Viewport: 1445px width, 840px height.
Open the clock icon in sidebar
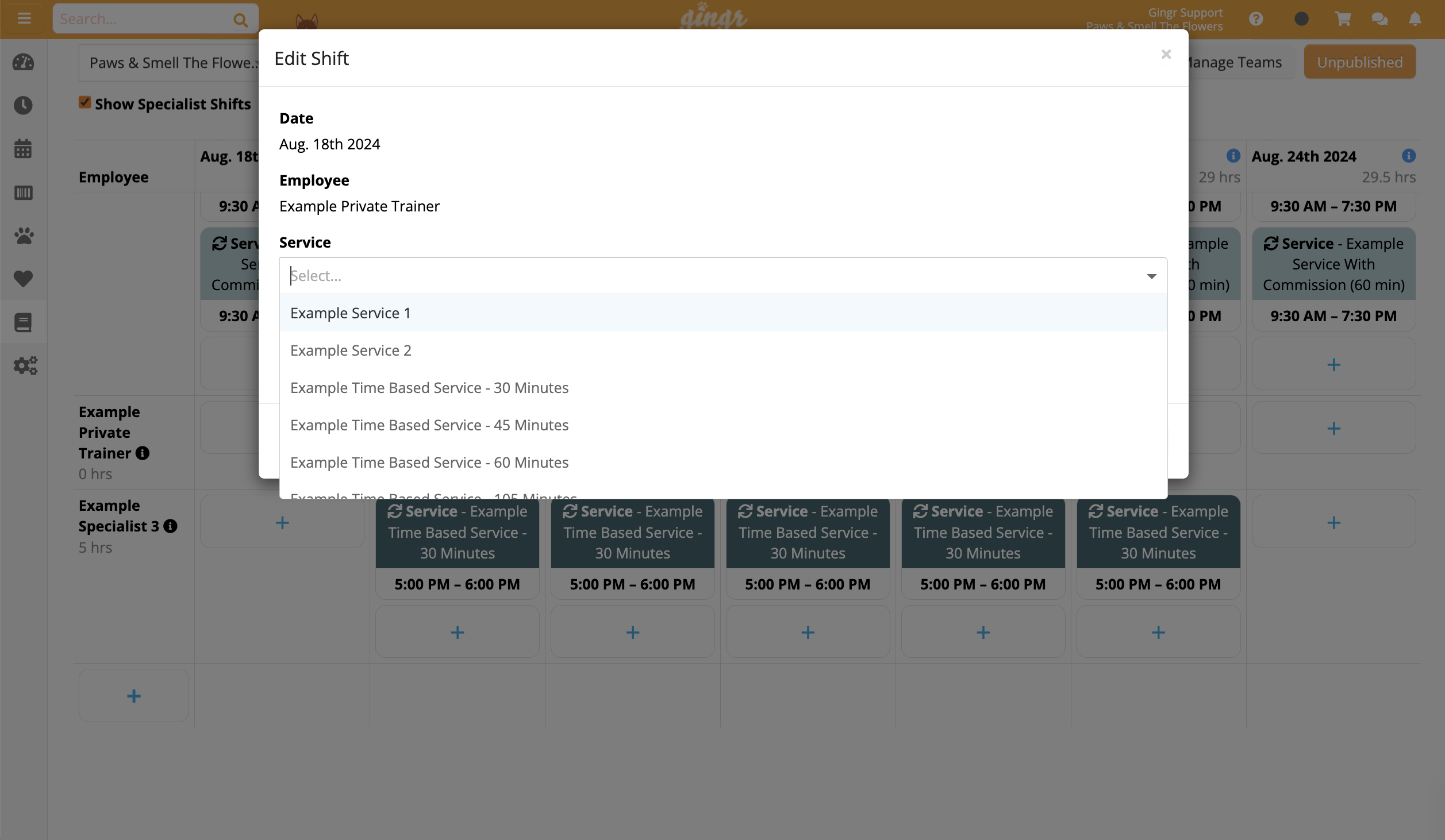(x=24, y=105)
